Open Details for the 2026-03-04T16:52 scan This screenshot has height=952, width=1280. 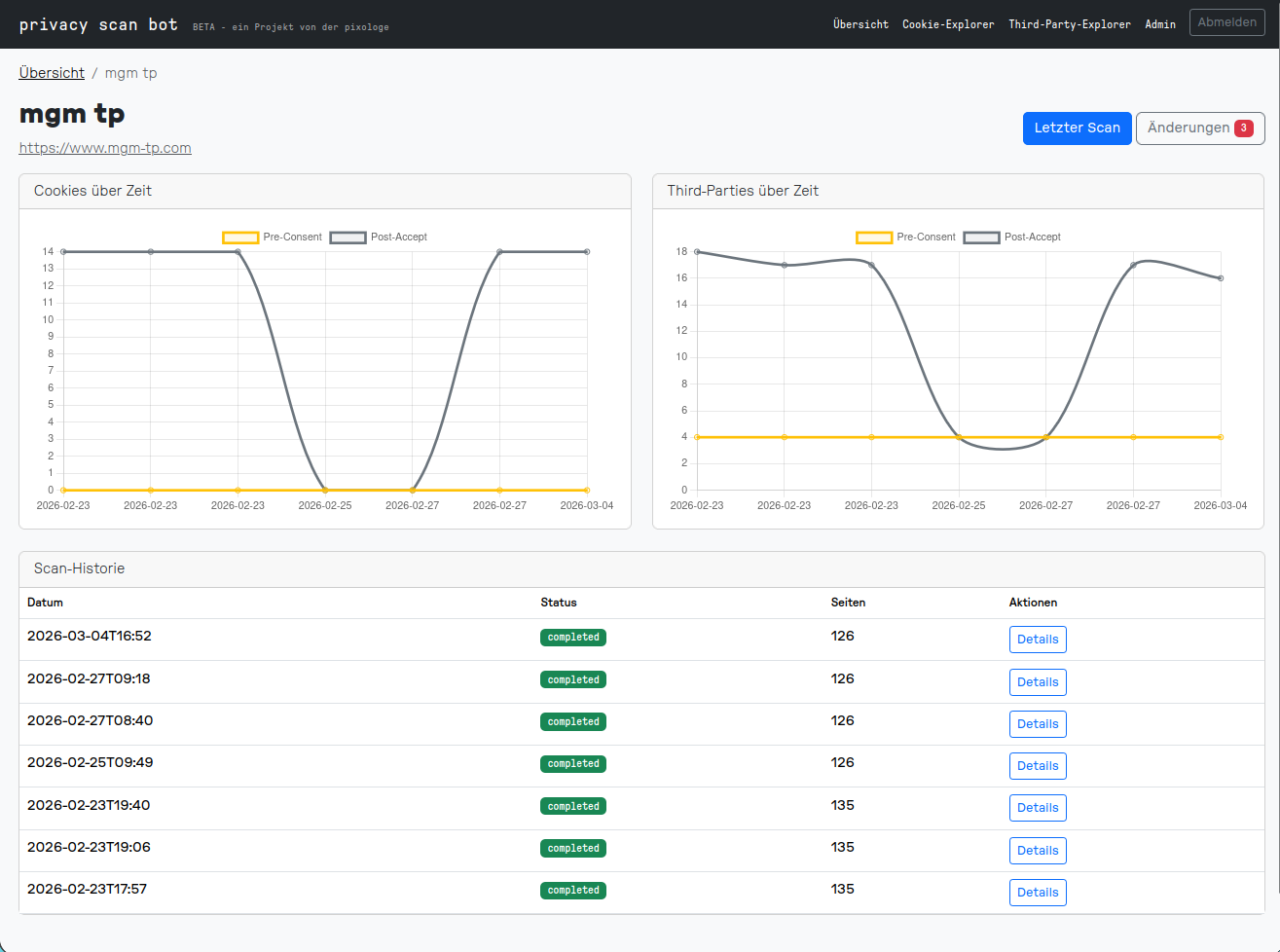tap(1038, 640)
